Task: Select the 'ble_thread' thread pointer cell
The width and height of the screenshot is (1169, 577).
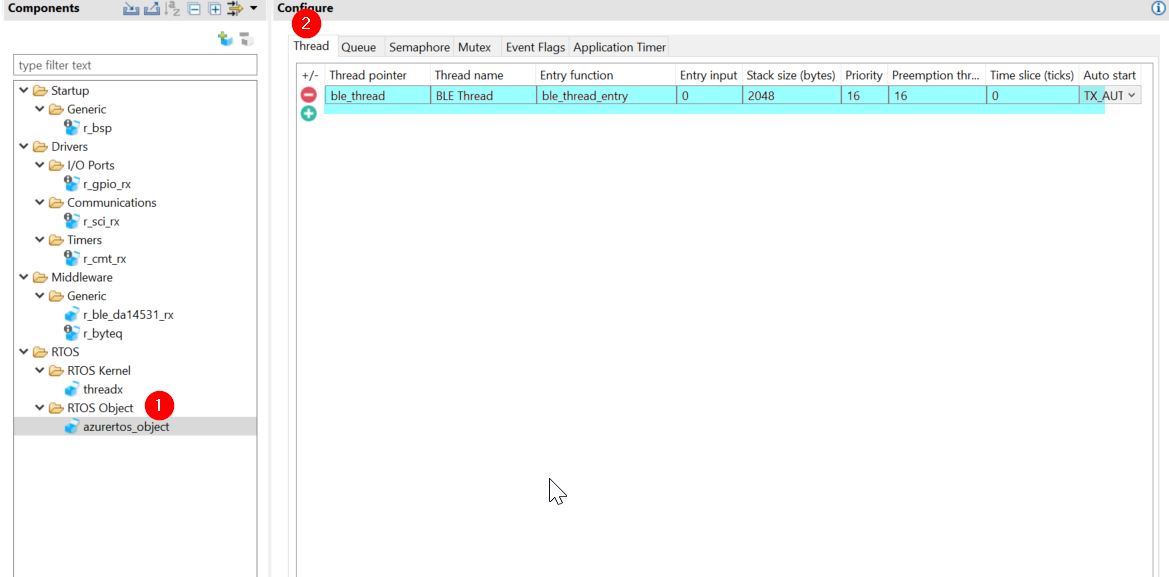Action: [377, 95]
